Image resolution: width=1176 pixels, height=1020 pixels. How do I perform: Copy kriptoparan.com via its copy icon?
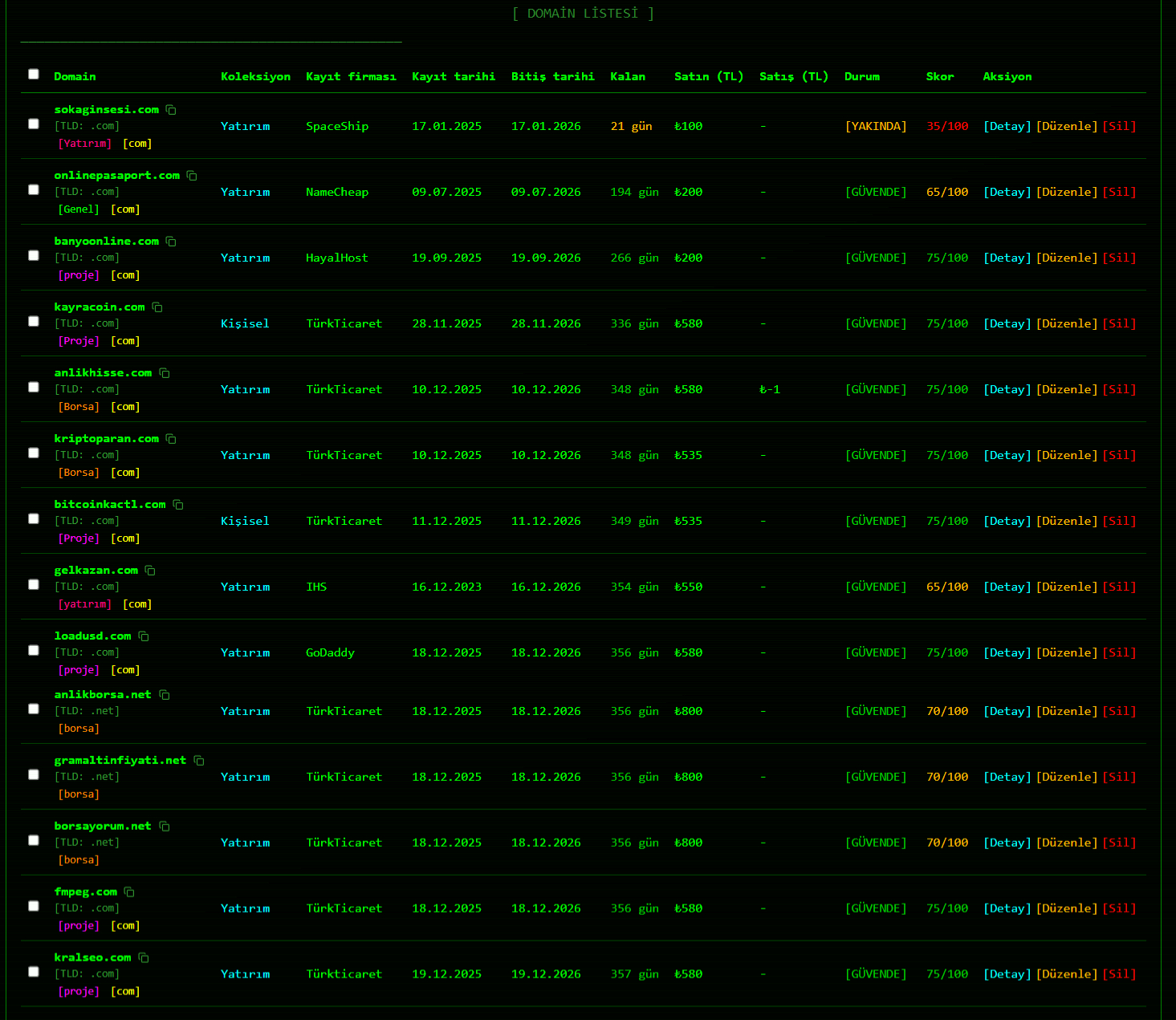[171, 439]
